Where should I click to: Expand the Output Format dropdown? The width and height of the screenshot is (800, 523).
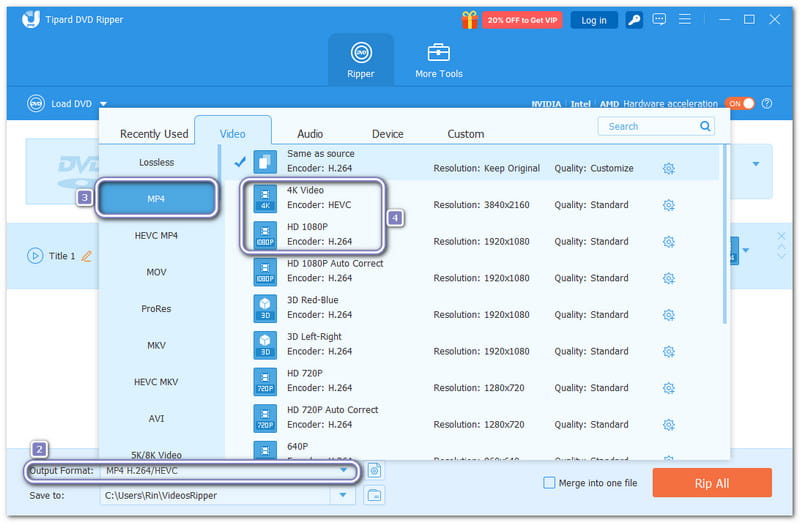point(344,470)
